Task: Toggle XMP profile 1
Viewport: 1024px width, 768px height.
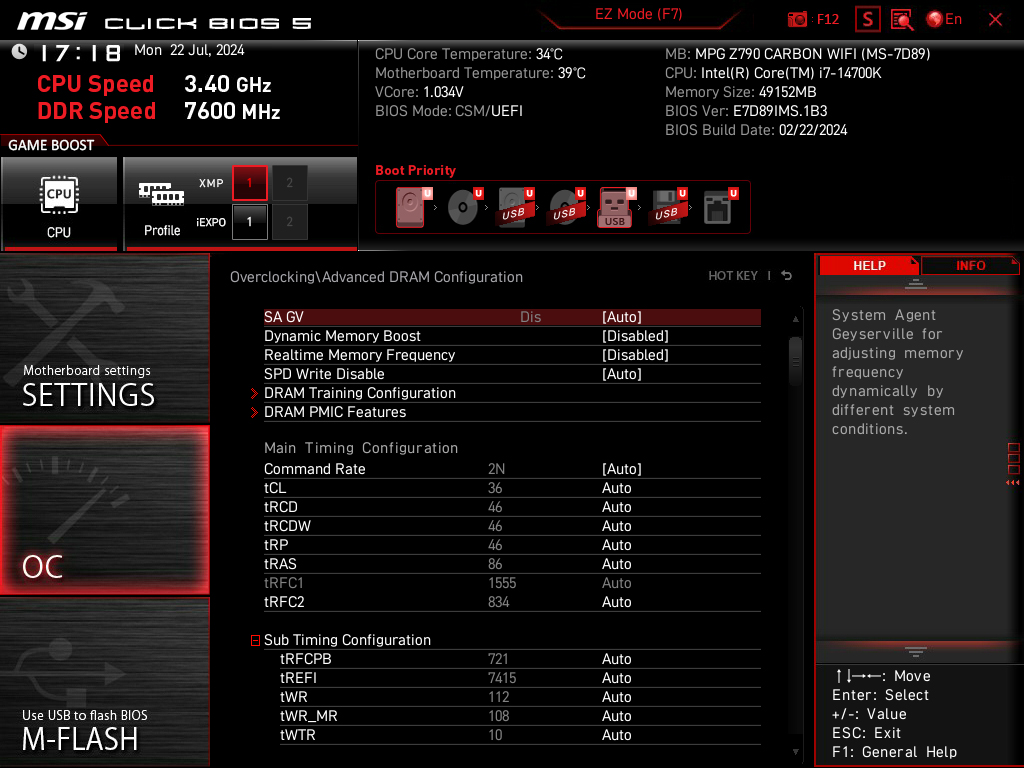Action: (249, 183)
